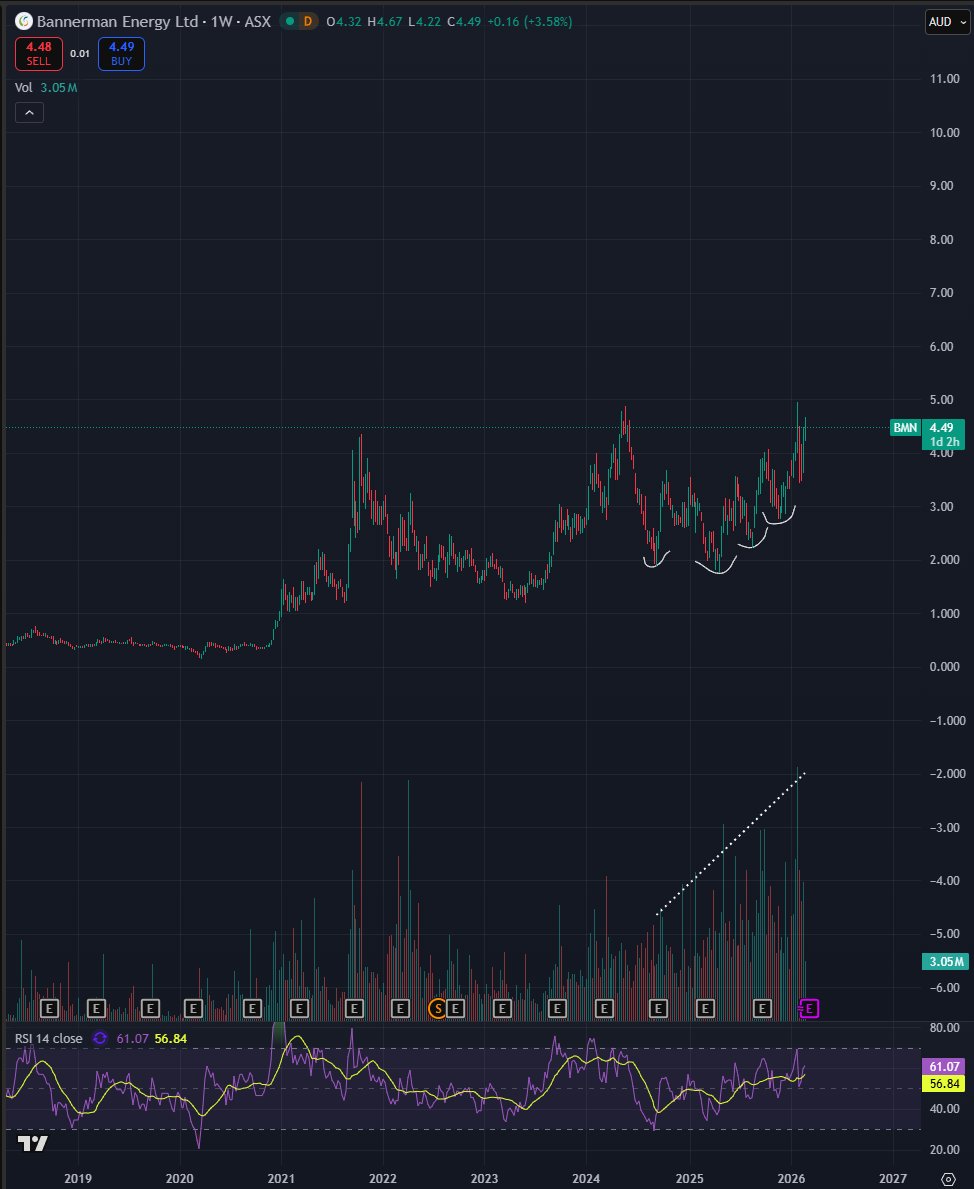This screenshot has width=974, height=1189.
Task: Open the AUD currency dropdown
Action: 947,22
